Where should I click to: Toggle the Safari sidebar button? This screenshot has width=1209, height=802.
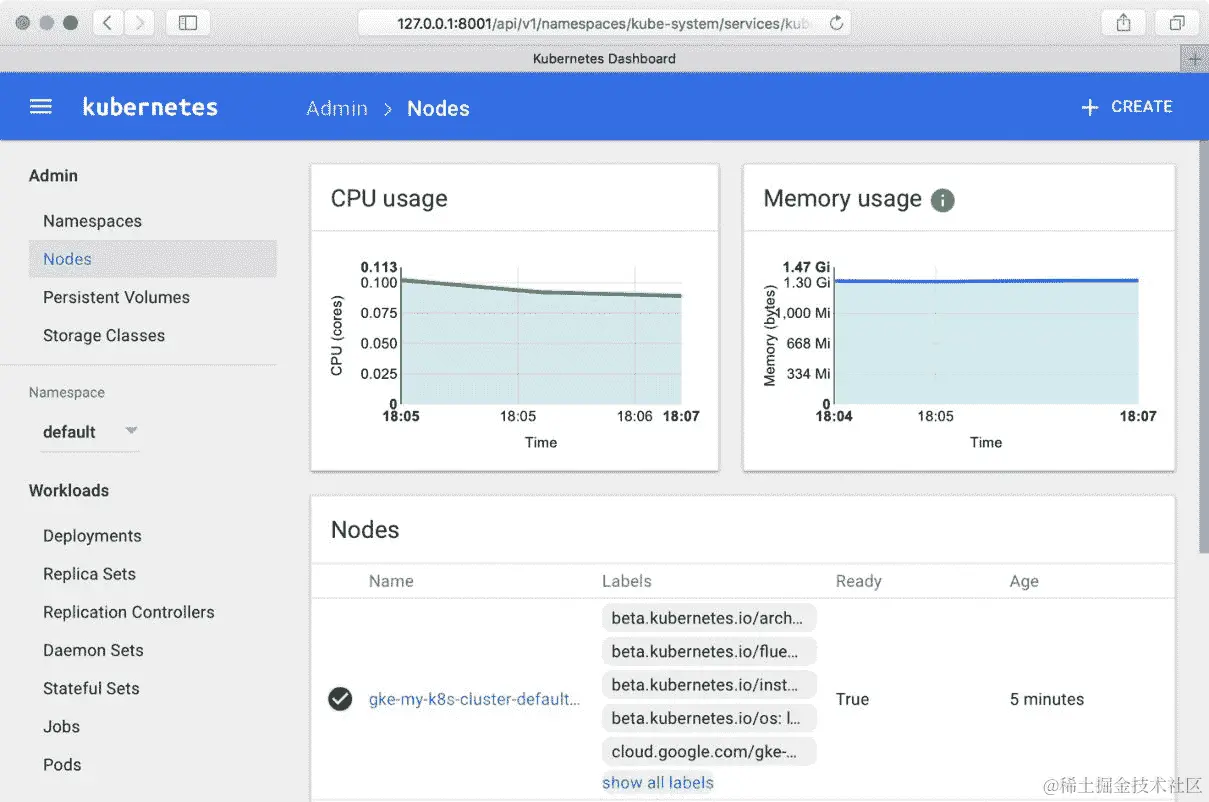pos(187,22)
